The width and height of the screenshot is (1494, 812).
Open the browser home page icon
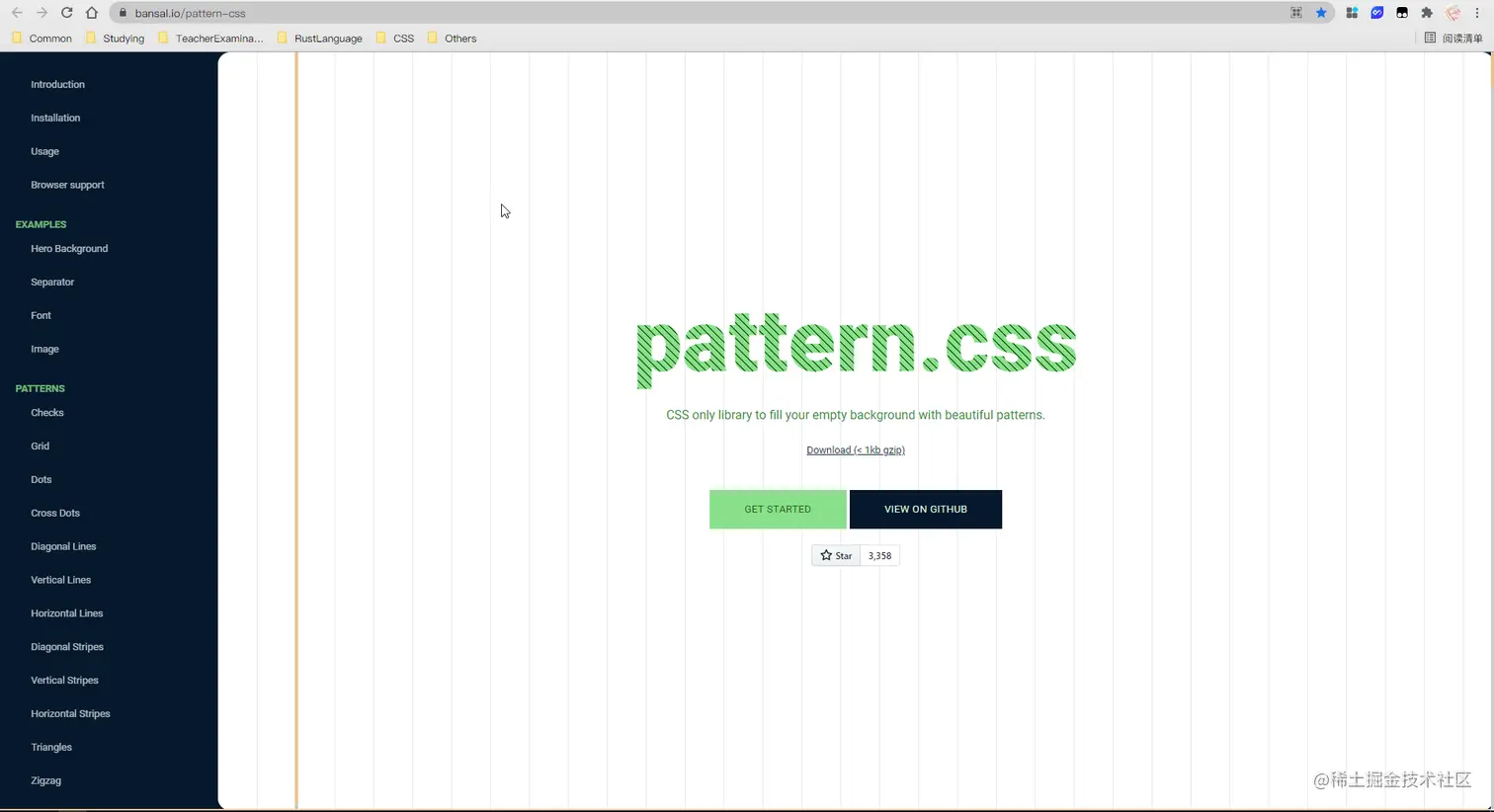tap(92, 13)
